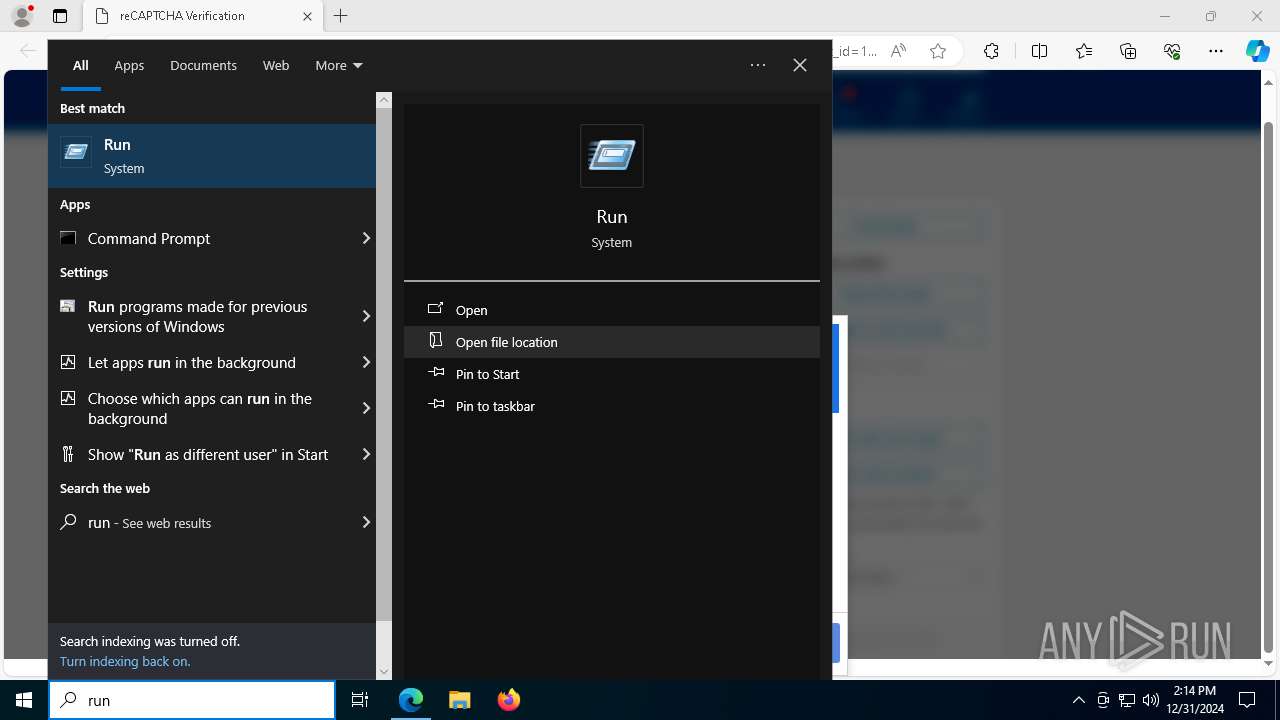Open the search options ellipsis menu
Image resolution: width=1280 pixels, height=720 pixels.
pos(758,65)
